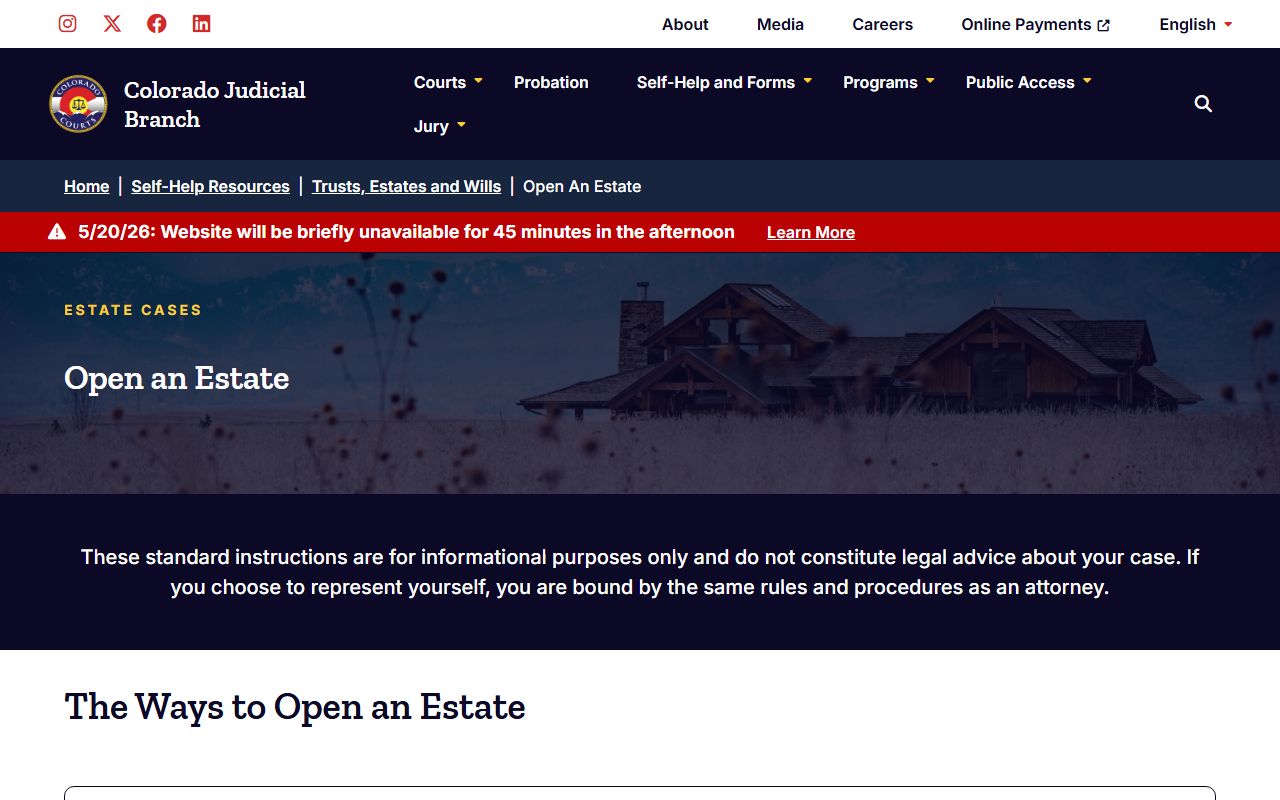Click the Open an Estate hero heading
The image size is (1280, 800).
click(177, 378)
